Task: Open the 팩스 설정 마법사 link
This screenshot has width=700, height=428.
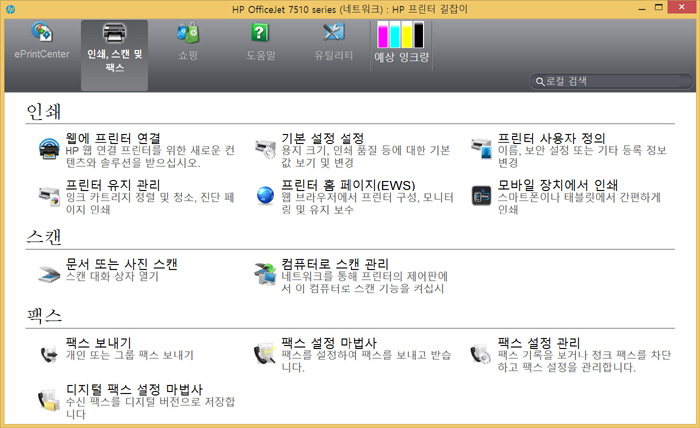Action: pyautogui.click(x=329, y=343)
